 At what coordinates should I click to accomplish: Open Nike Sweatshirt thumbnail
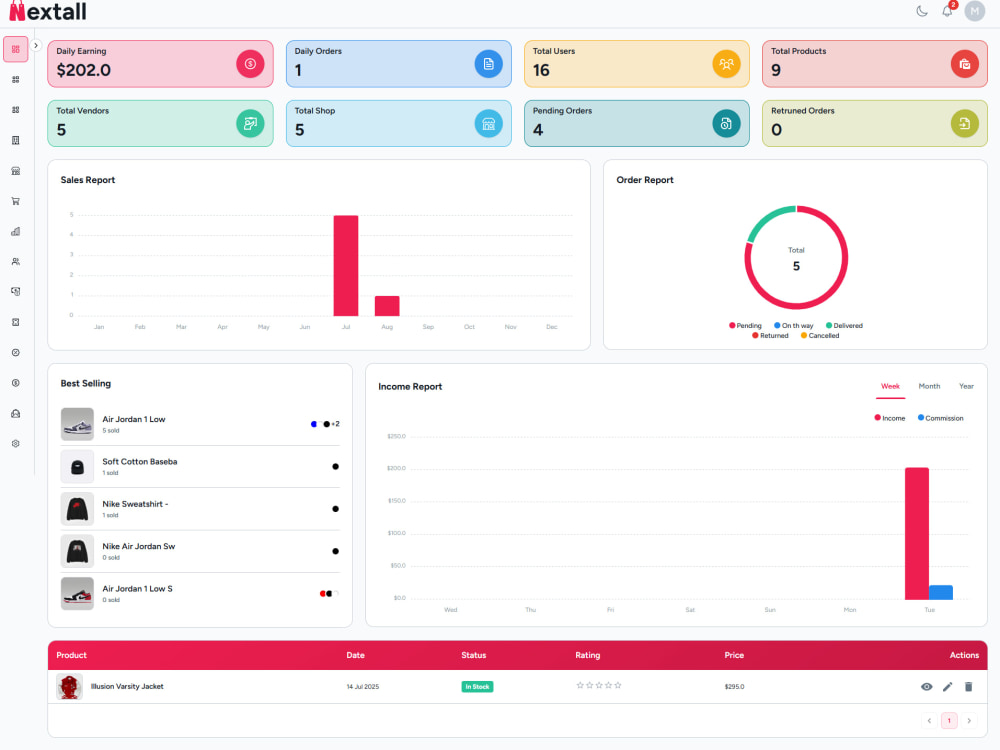(x=77, y=509)
